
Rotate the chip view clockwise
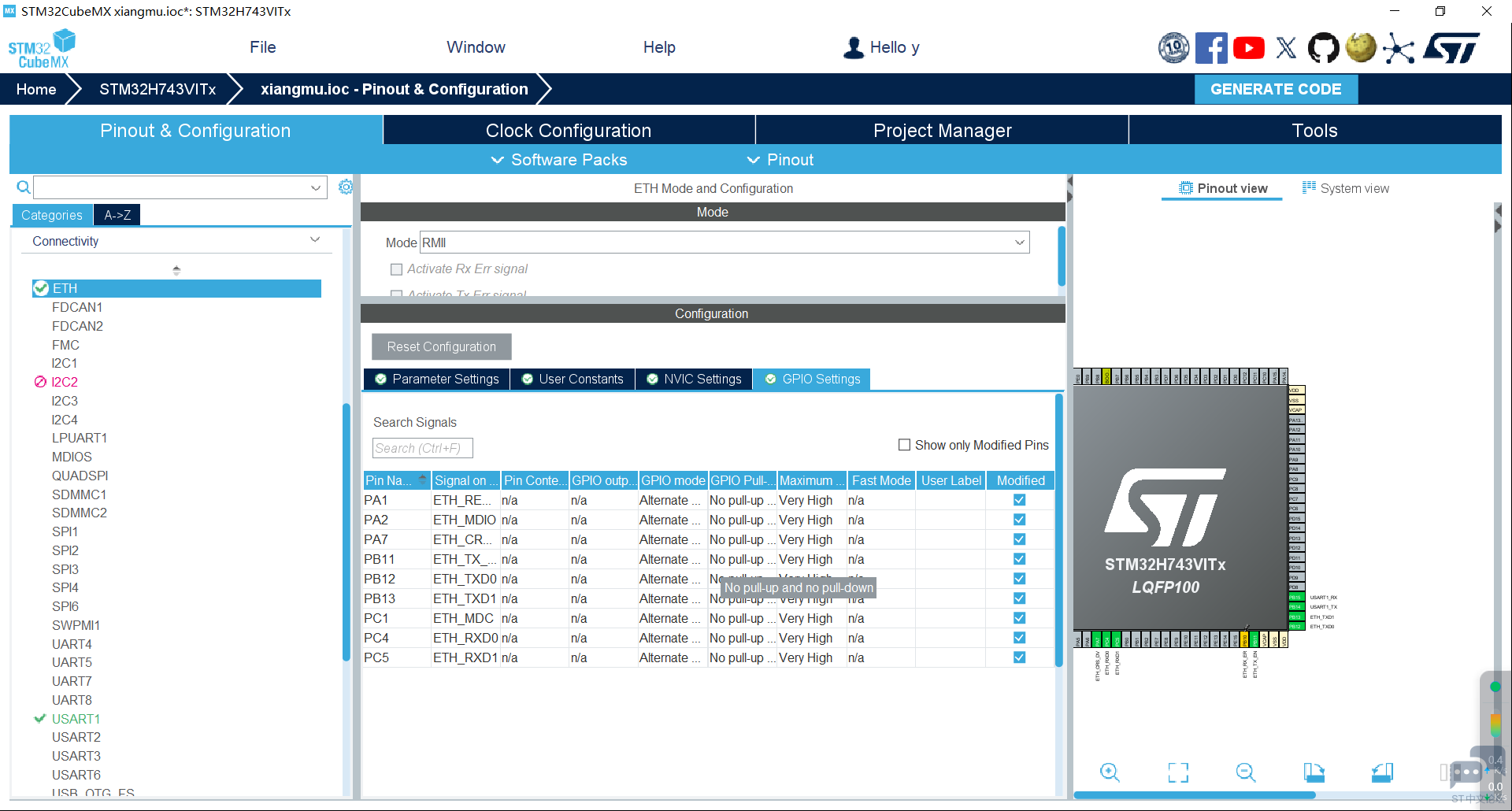click(1314, 772)
